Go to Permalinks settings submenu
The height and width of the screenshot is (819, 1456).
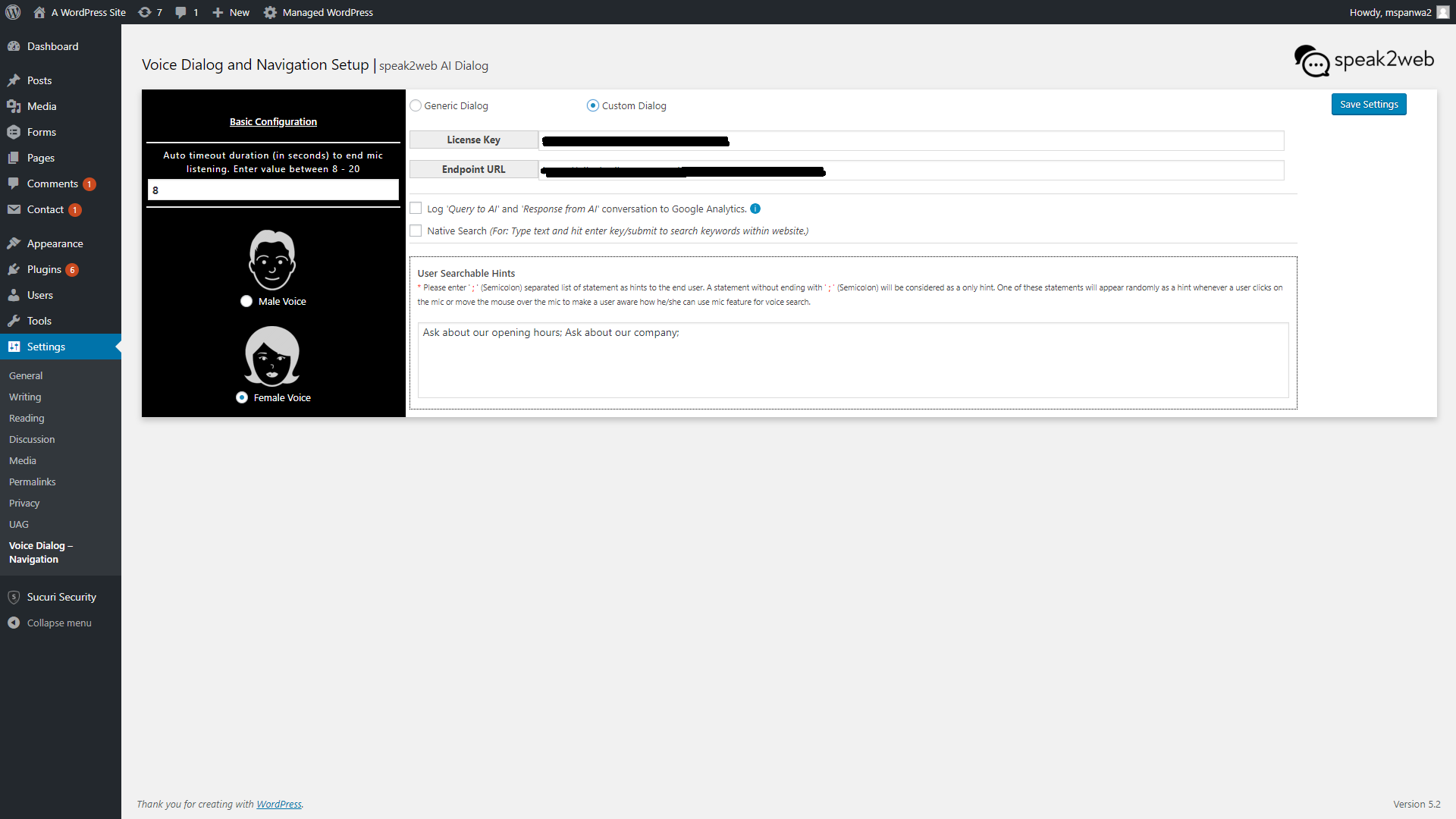point(32,482)
